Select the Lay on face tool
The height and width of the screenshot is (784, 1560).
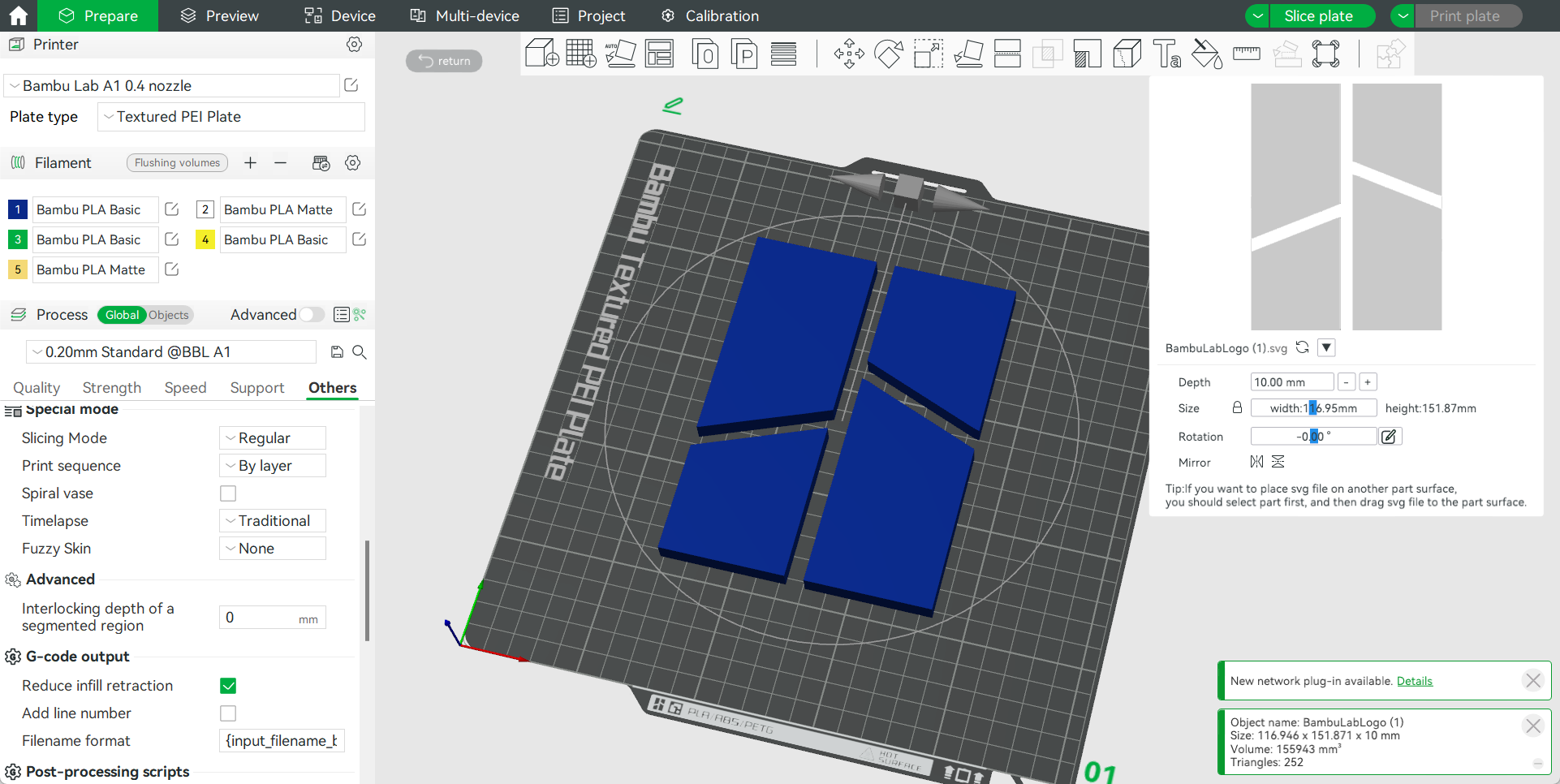(968, 54)
